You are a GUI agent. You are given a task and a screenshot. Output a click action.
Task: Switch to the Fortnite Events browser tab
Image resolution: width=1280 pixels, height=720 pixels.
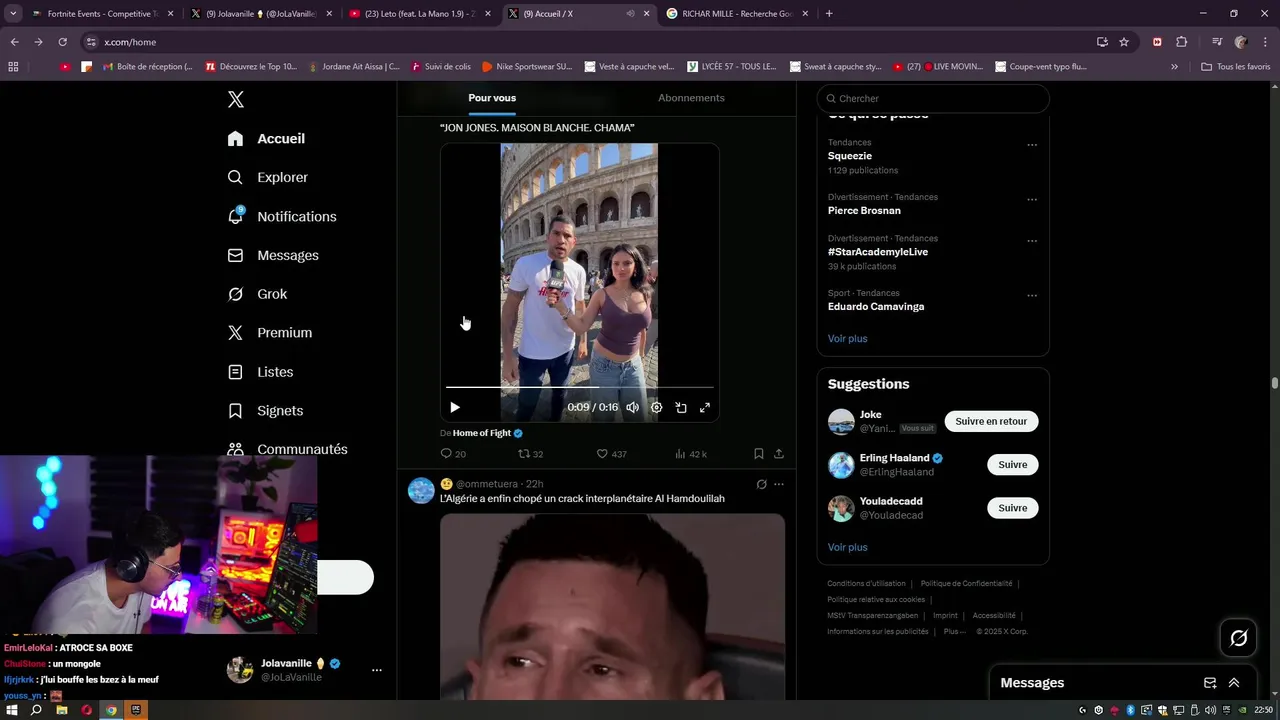click(103, 14)
